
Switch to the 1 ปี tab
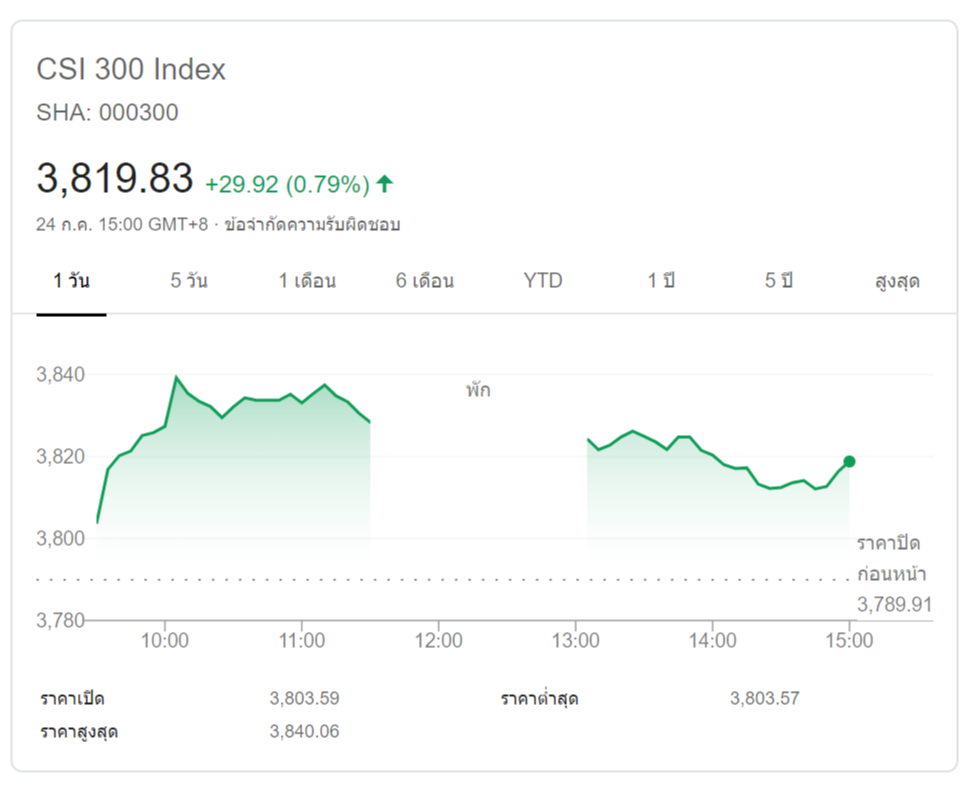pos(661,281)
